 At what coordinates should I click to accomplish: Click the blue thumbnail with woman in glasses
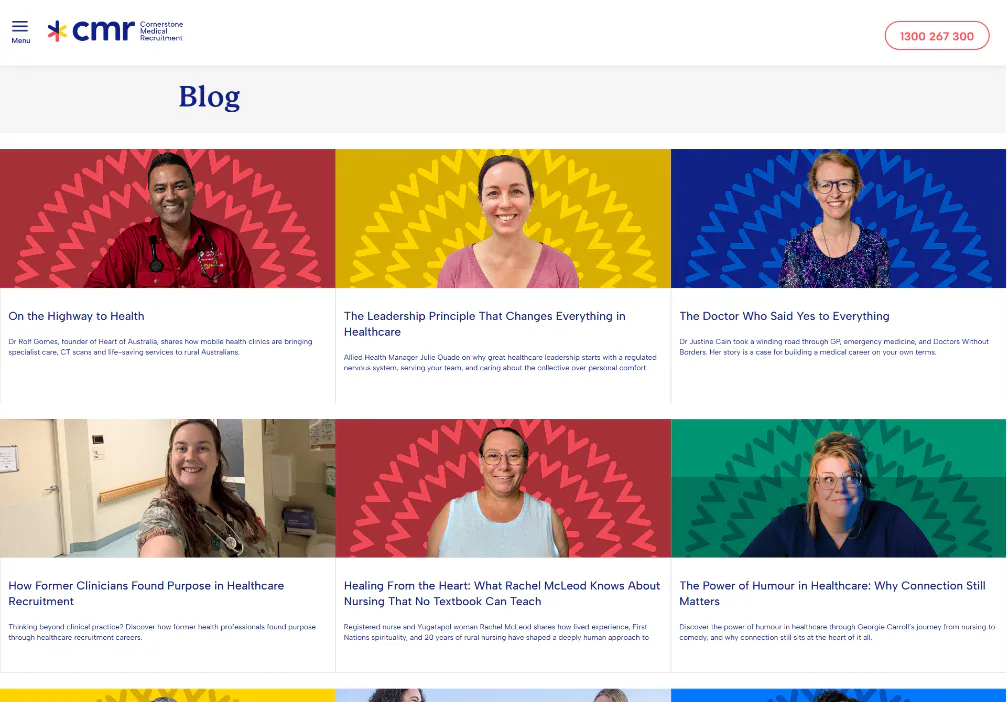click(838, 218)
